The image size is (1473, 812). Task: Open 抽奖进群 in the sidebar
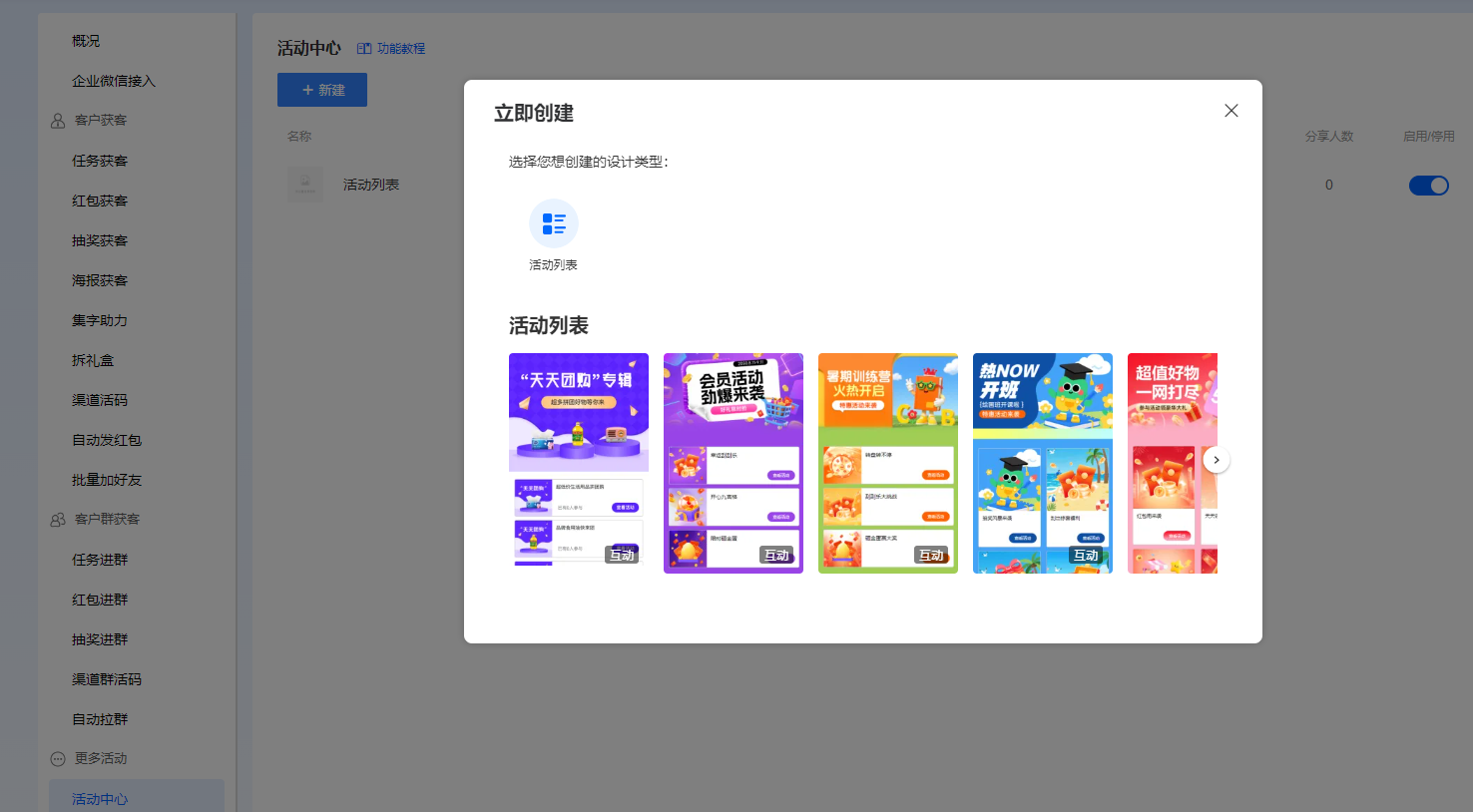pos(100,639)
